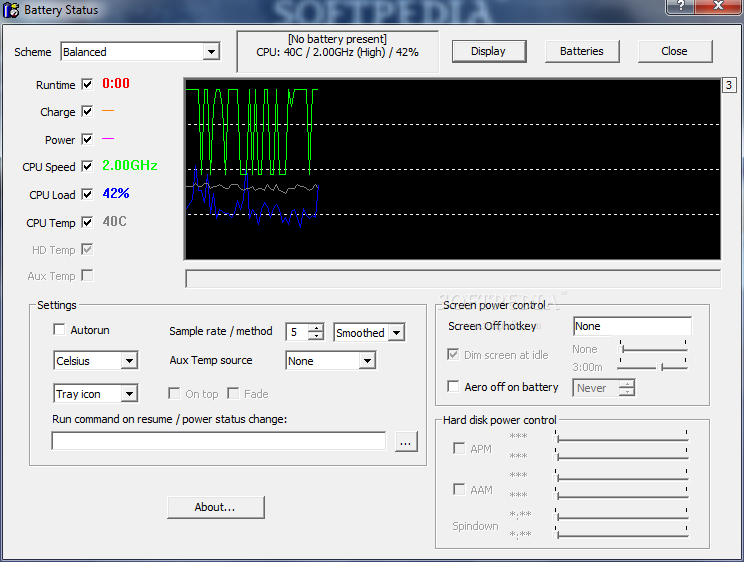Click the 2.00GHz CPU Speed value
Viewport: 744px width, 562px height.
(x=130, y=166)
